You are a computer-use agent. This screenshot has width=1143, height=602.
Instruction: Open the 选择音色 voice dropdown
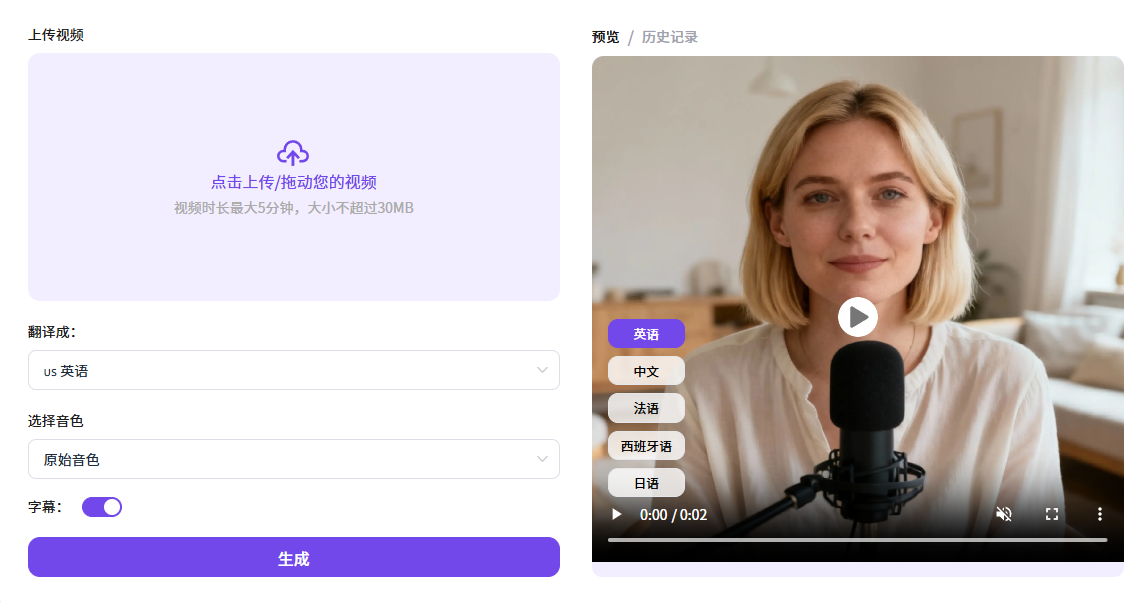click(293, 459)
